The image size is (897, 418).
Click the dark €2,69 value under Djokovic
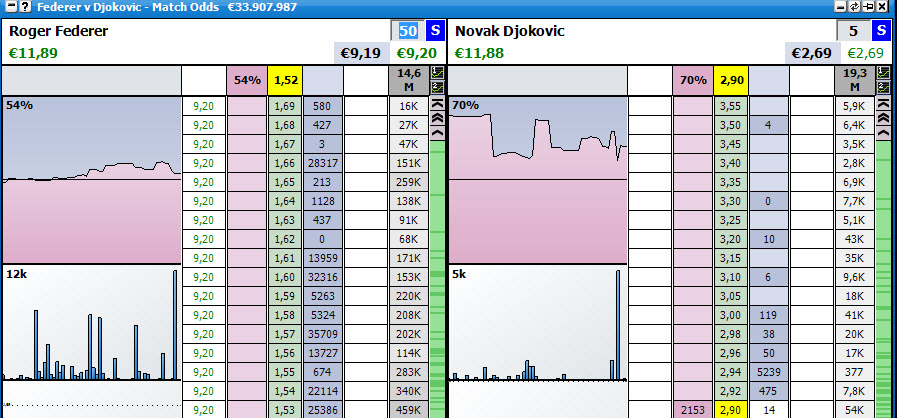811,54
